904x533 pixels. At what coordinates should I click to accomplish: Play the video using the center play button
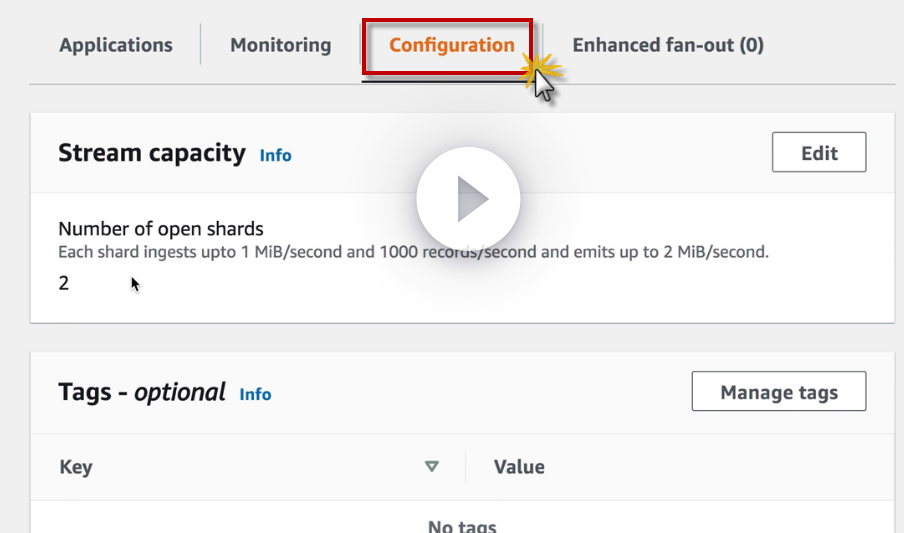[x=468, y=199]
